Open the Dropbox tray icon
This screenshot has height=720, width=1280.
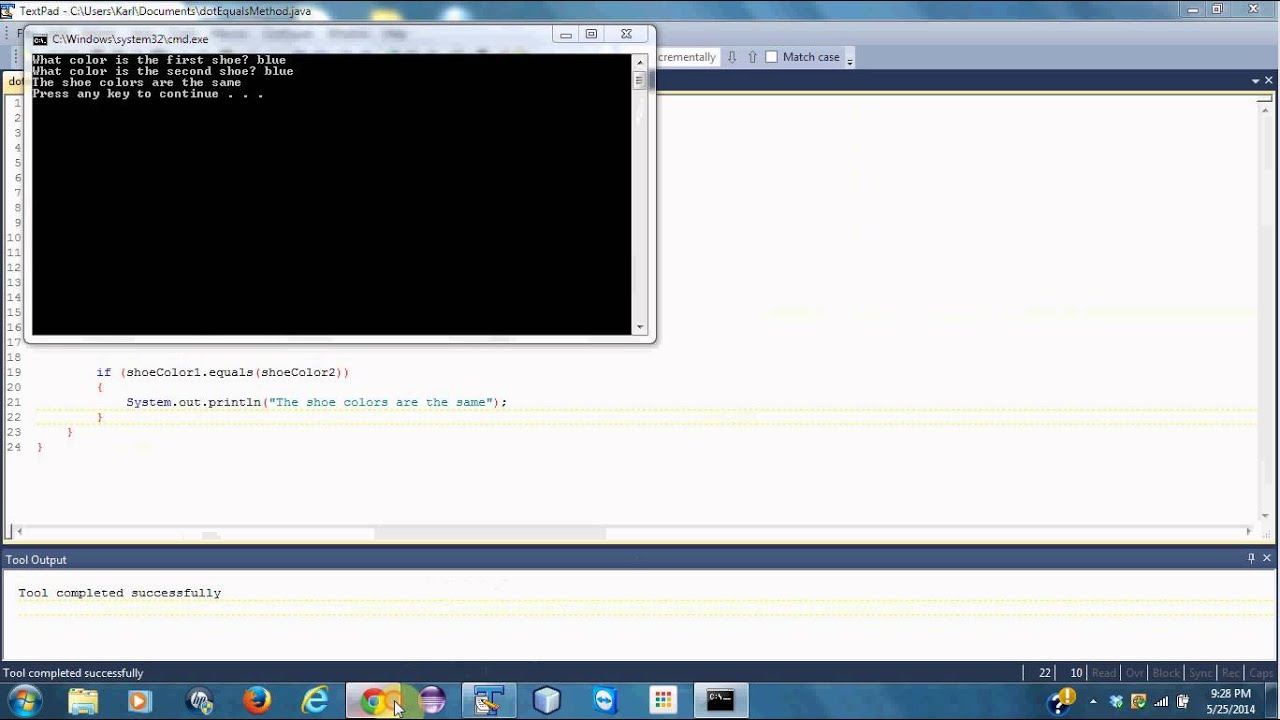(x=1117, y=702)
